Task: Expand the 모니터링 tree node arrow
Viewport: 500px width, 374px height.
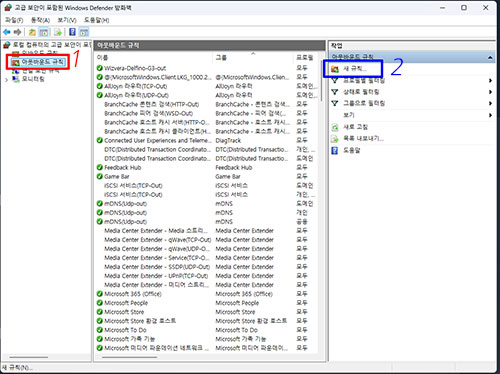Action: pos(6,80)
